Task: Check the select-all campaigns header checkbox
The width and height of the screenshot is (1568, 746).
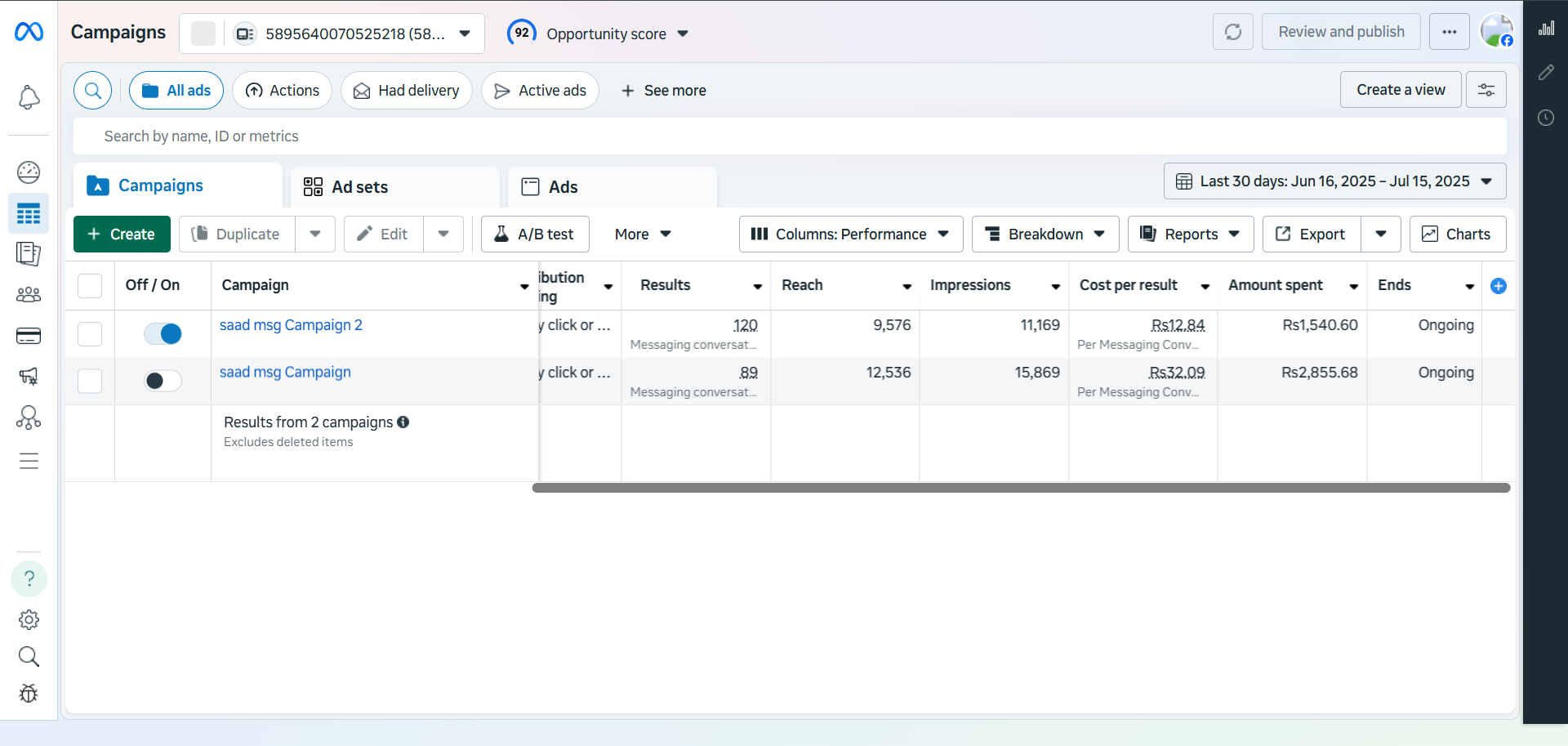Action: coord(90,286)
